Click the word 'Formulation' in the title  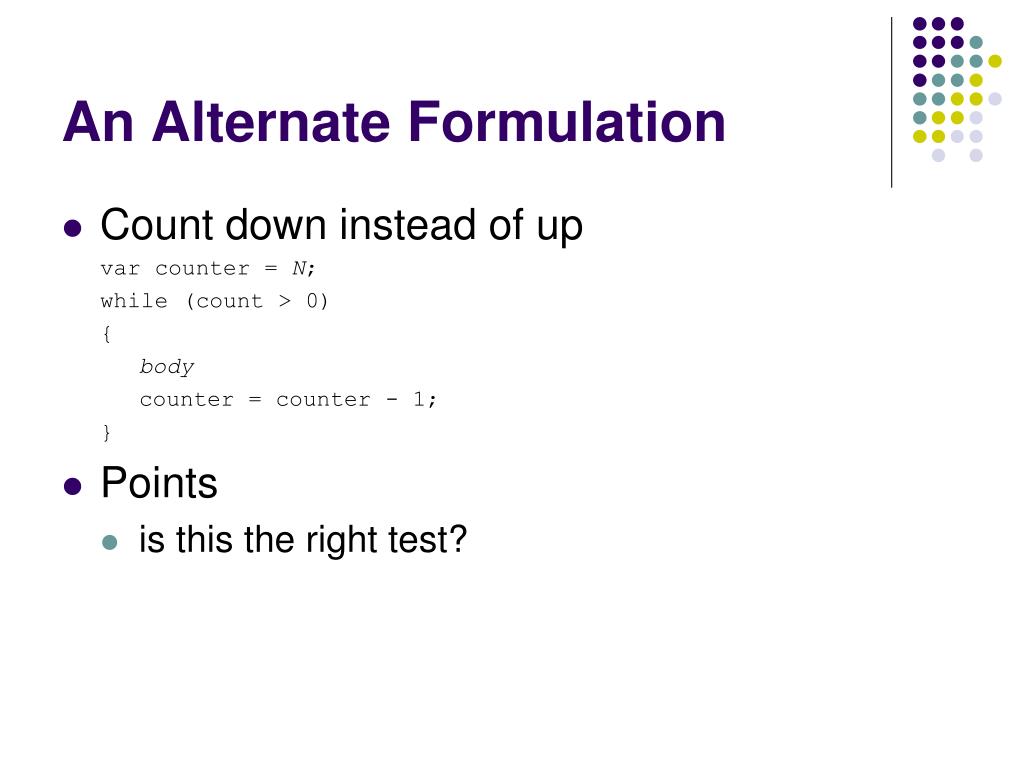pyautogui.click(x=567, y=122)
